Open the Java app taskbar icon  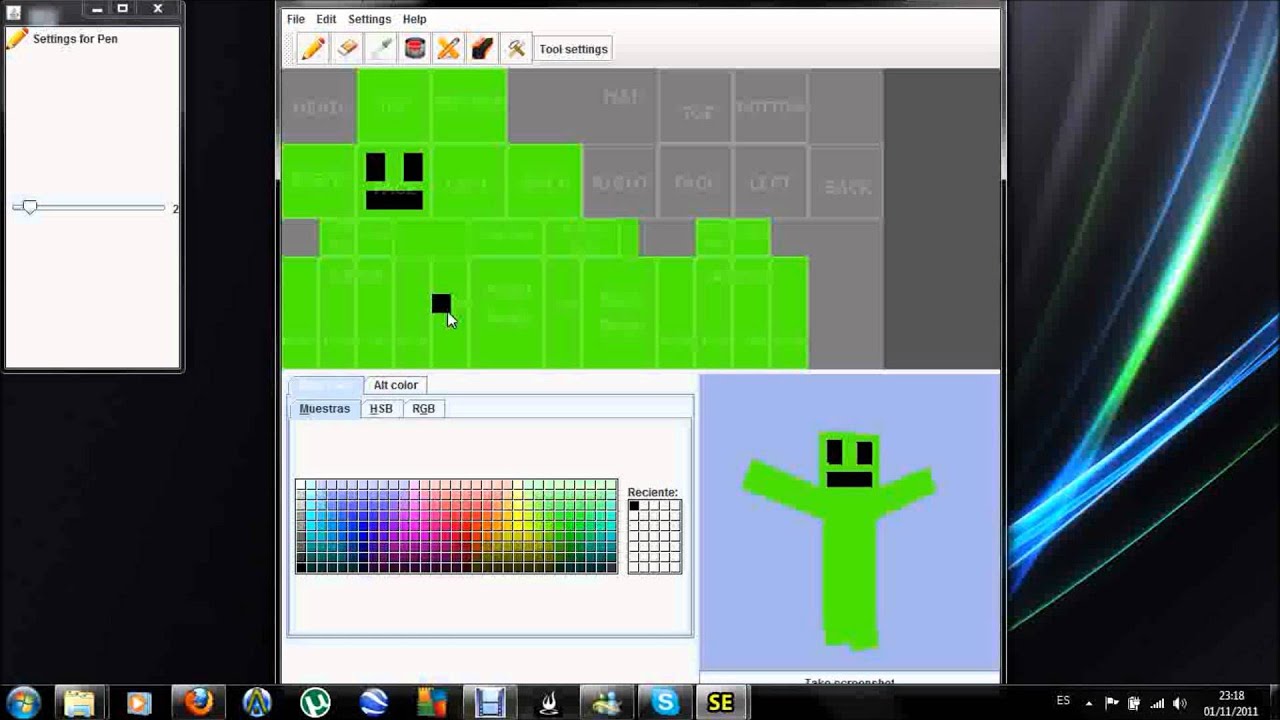coord(548,703)
